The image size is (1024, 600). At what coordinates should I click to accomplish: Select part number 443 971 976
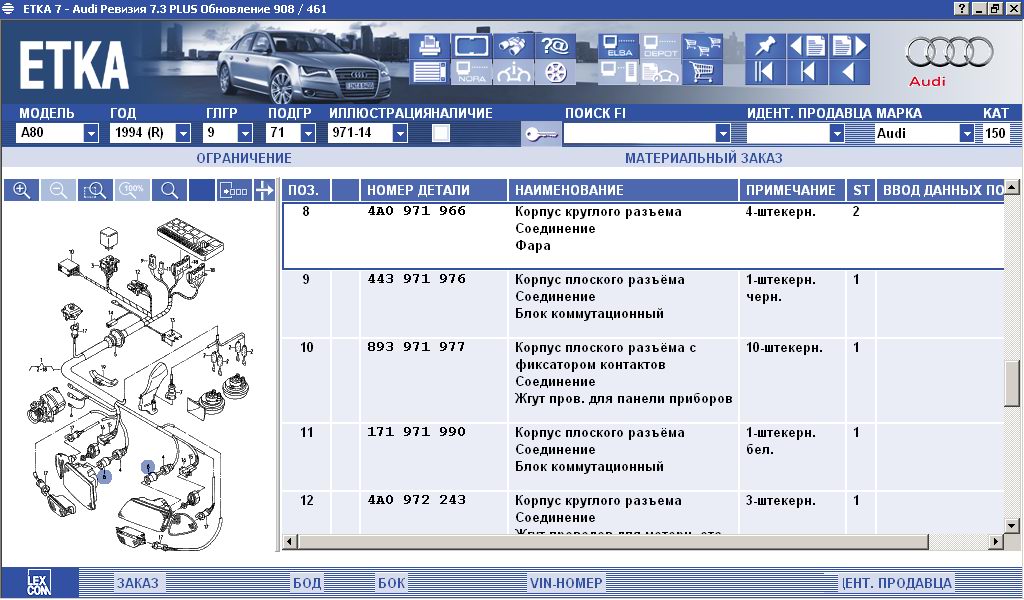(417, 279)
